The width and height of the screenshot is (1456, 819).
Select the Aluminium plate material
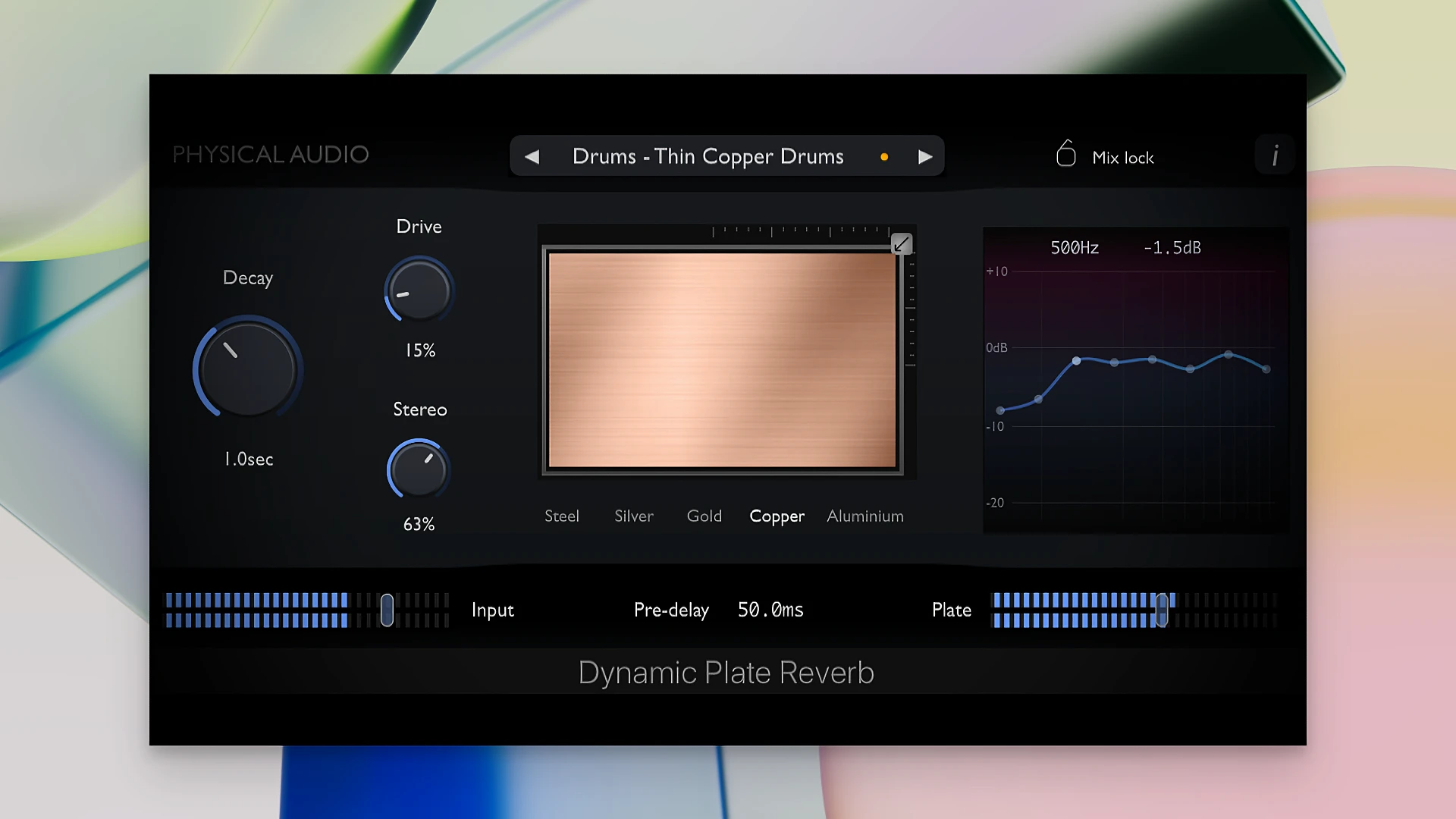tap(864, 516)
